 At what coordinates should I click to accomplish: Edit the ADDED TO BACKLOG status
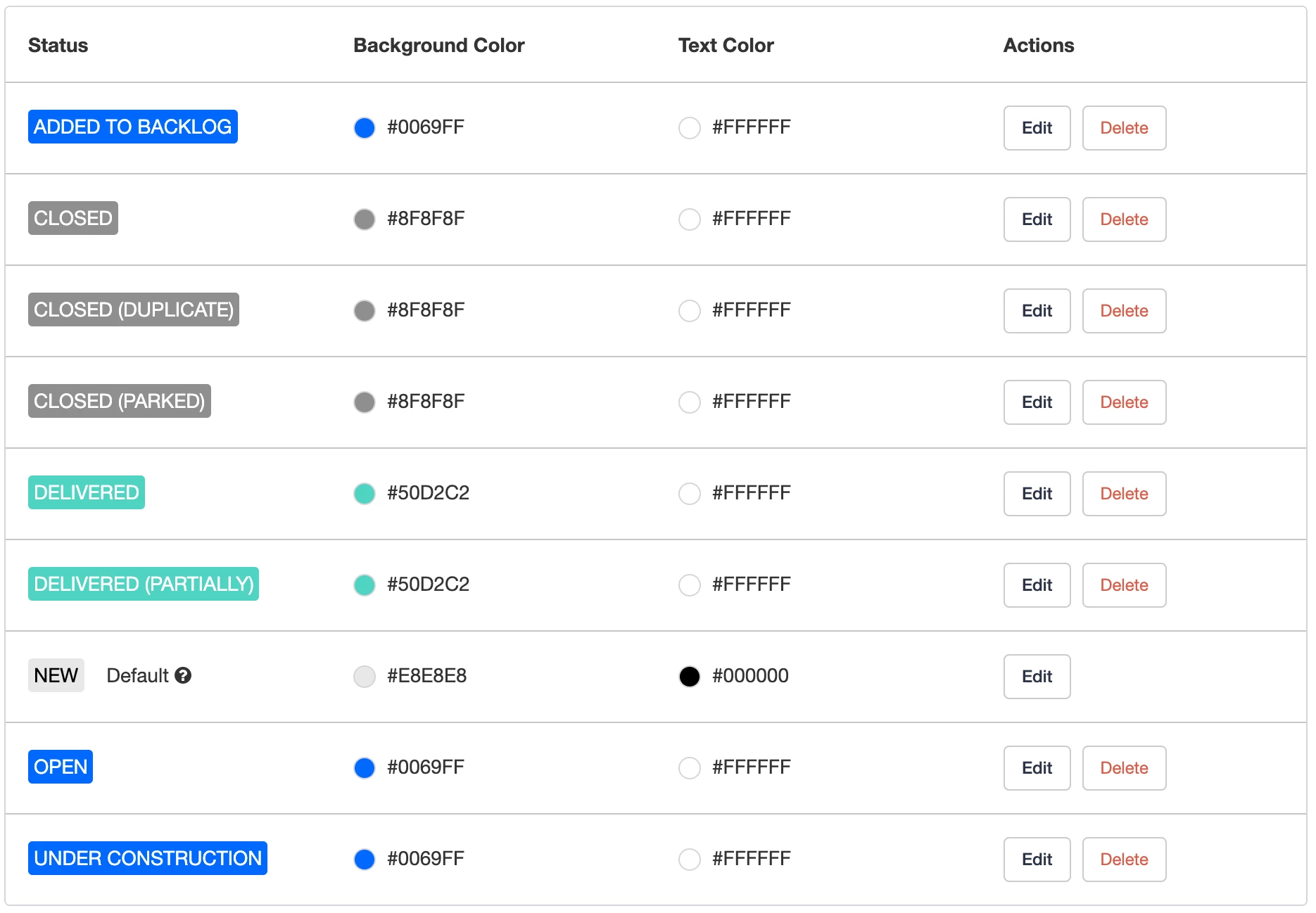pyautogui.click(x=1036, y=127)
